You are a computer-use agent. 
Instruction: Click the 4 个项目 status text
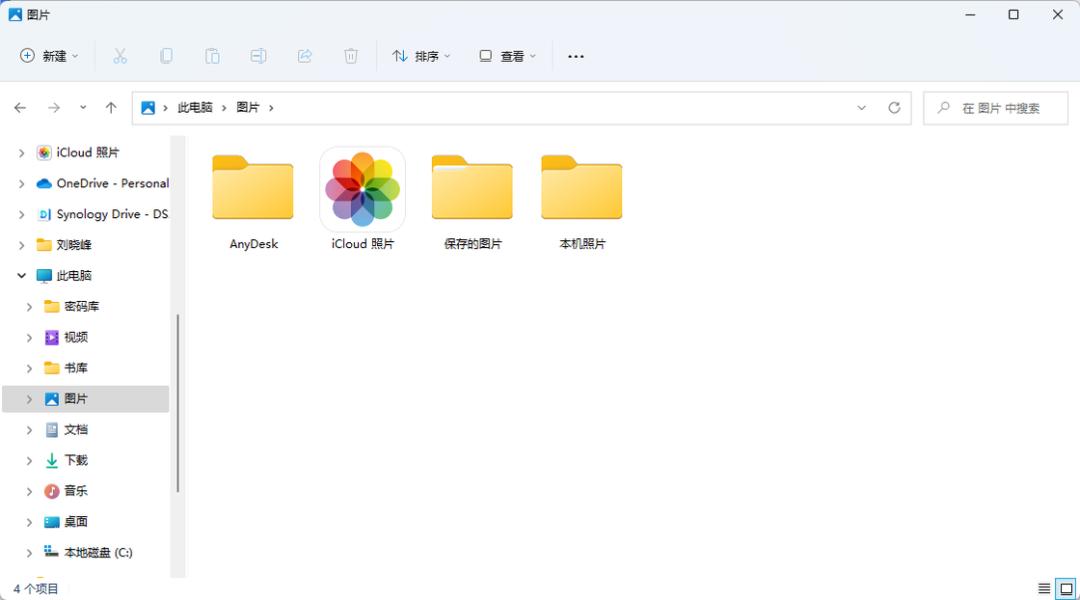tap(36, 589)
